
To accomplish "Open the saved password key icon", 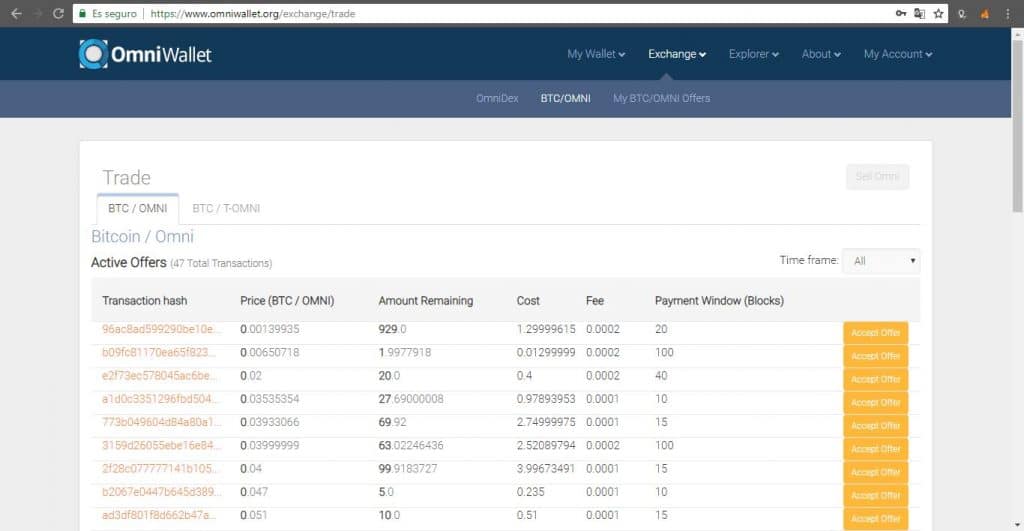I will [901, 13].
